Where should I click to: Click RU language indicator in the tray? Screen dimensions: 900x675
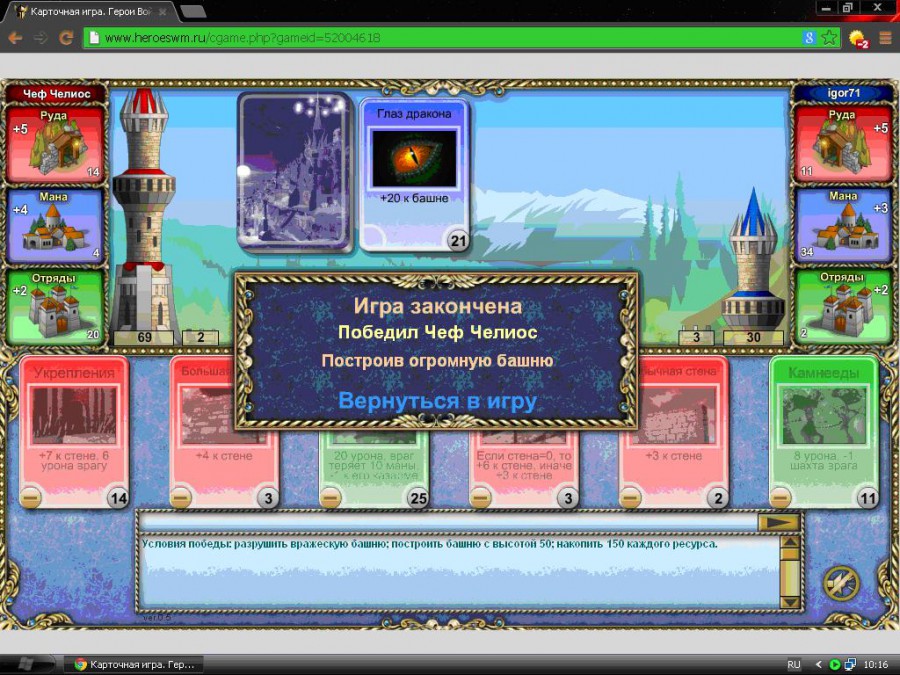794,665
